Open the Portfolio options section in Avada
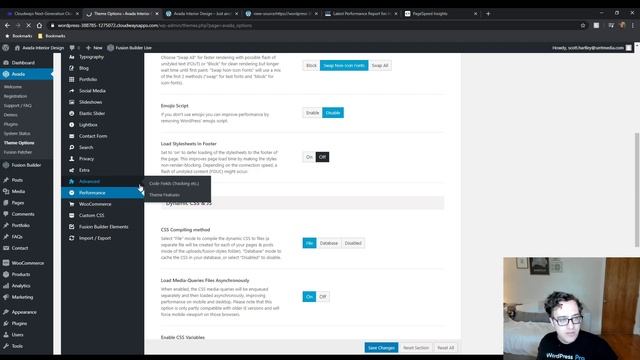Image resolution: width=640 pixels, height=360 pixels. coord(88,79)
